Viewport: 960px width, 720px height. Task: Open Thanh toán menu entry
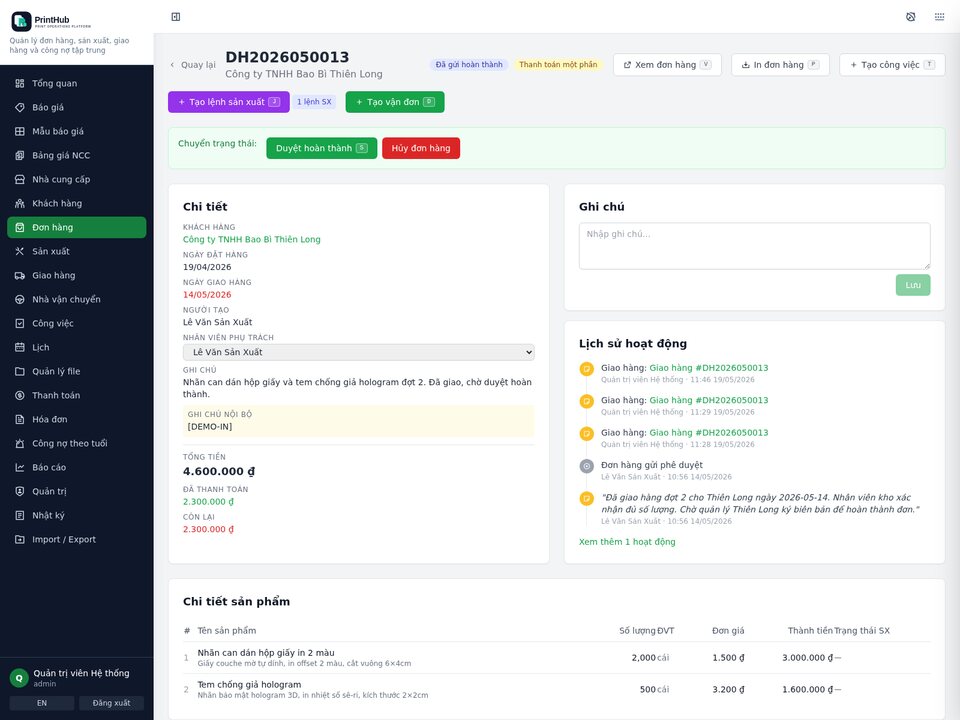77,396
